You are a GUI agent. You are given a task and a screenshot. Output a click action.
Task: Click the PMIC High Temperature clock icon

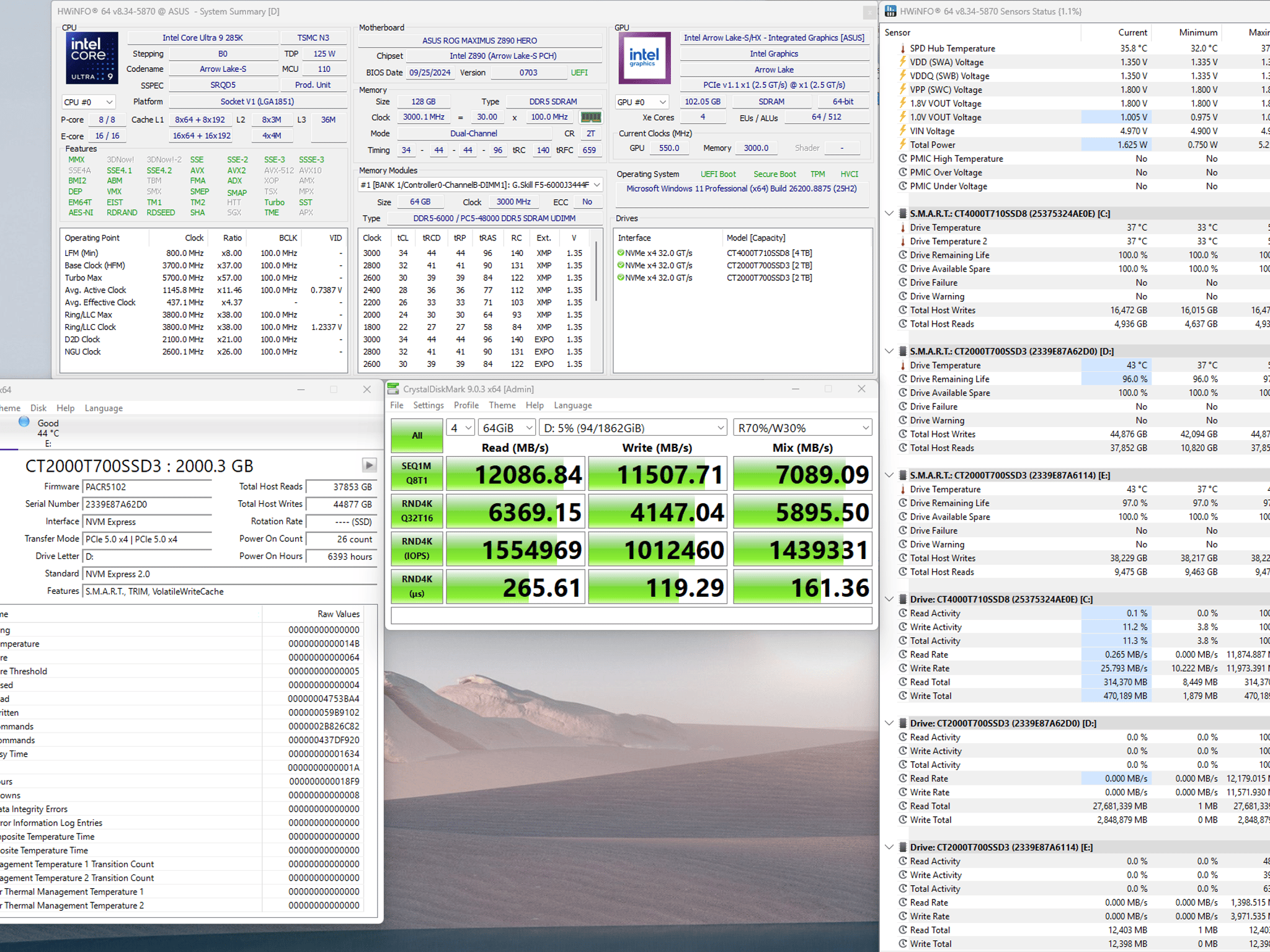(x=903, y=159)
